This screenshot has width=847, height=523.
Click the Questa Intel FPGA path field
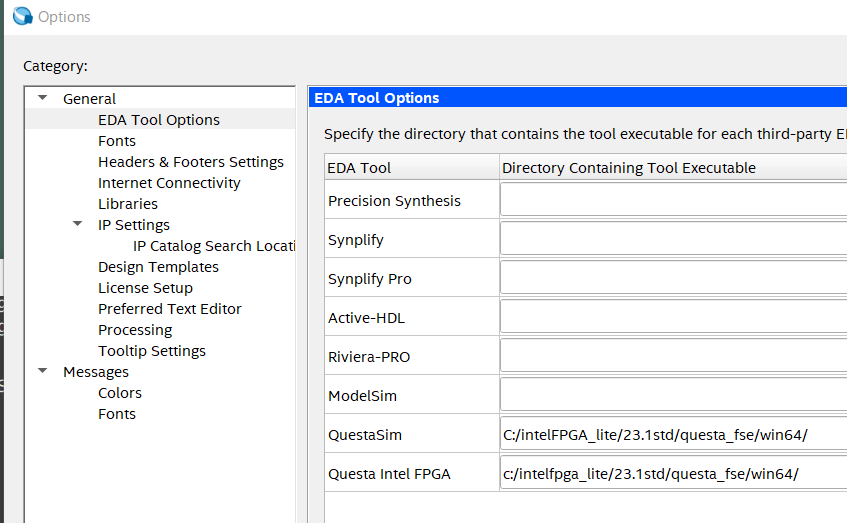tap(672, 474)
